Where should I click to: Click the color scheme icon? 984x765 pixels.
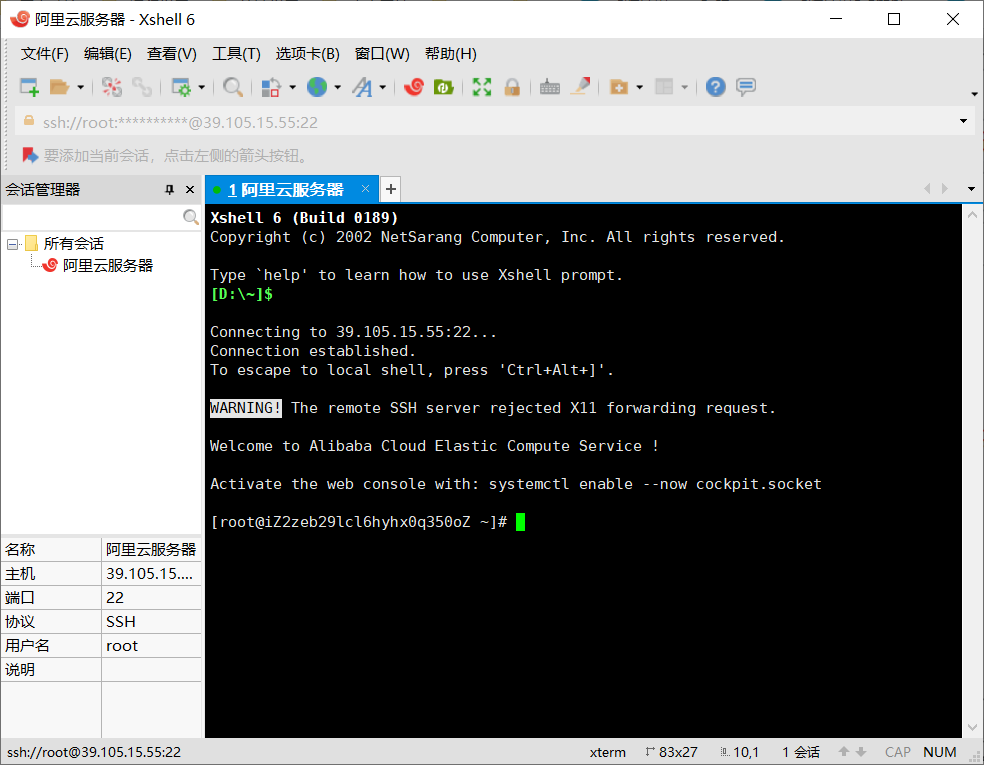(270, 87)
